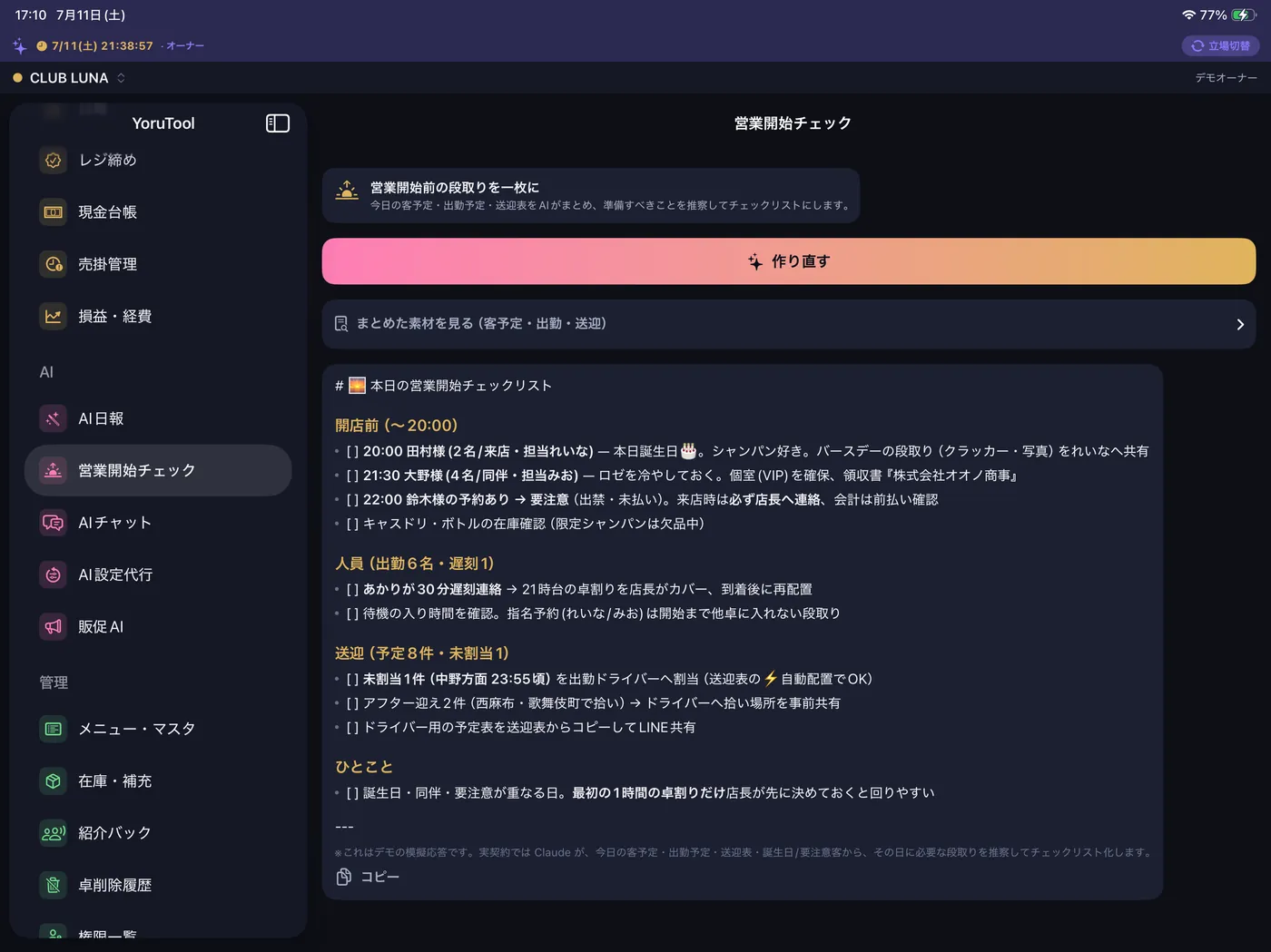Open the CLUB LUNA store switcher

tap(69, 78)
